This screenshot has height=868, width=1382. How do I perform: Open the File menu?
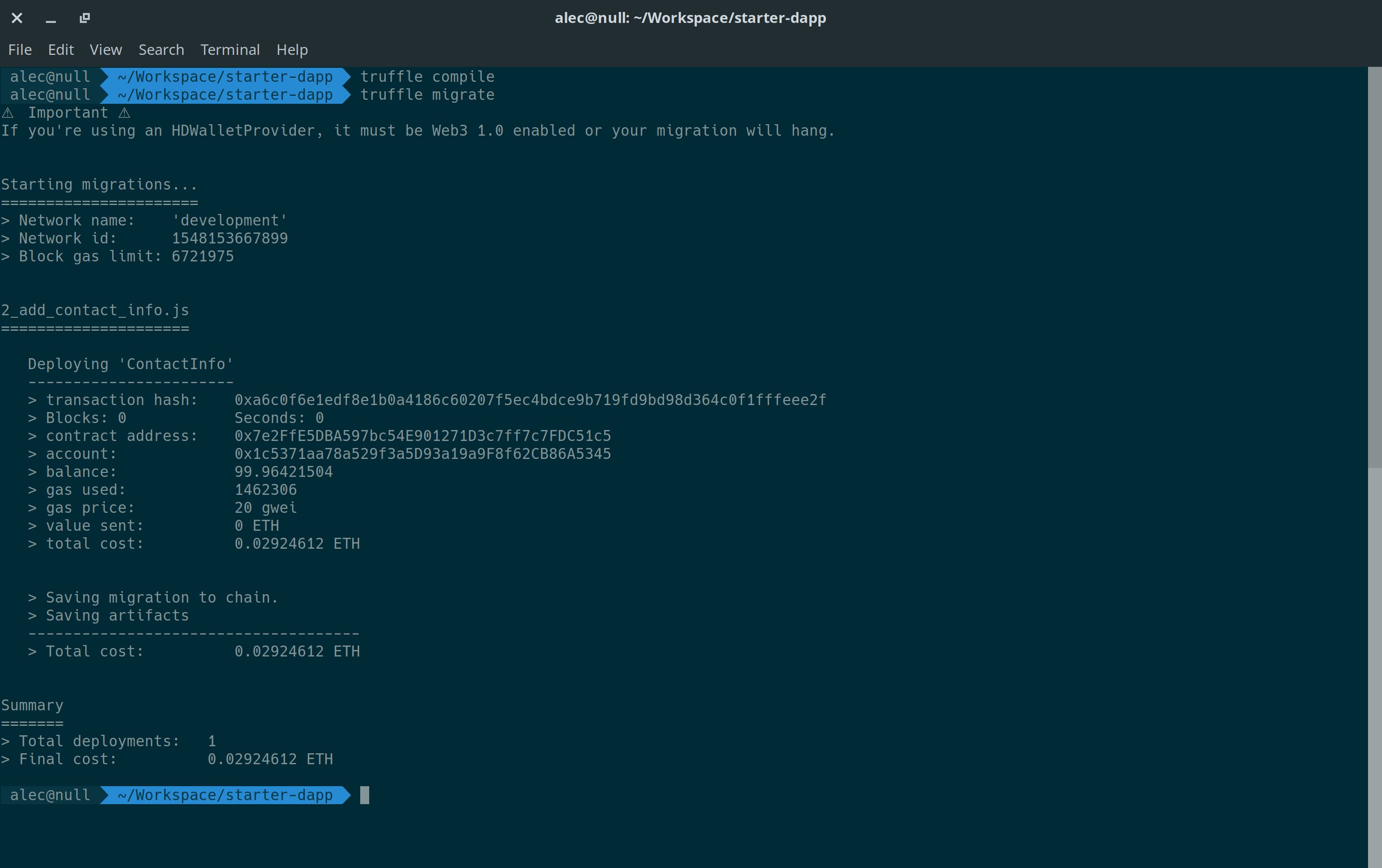coord(20,50)
